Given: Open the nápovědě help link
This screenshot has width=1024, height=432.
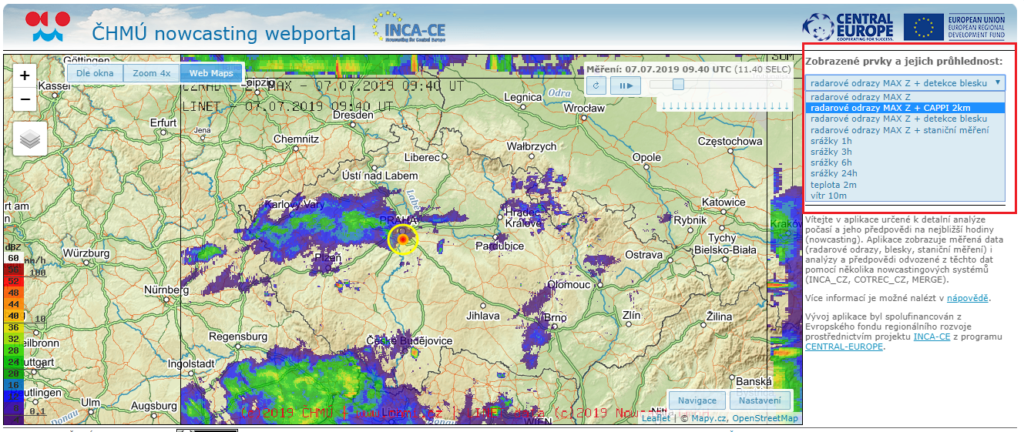Looking at the screenshot, I should [x=968, y=298].
